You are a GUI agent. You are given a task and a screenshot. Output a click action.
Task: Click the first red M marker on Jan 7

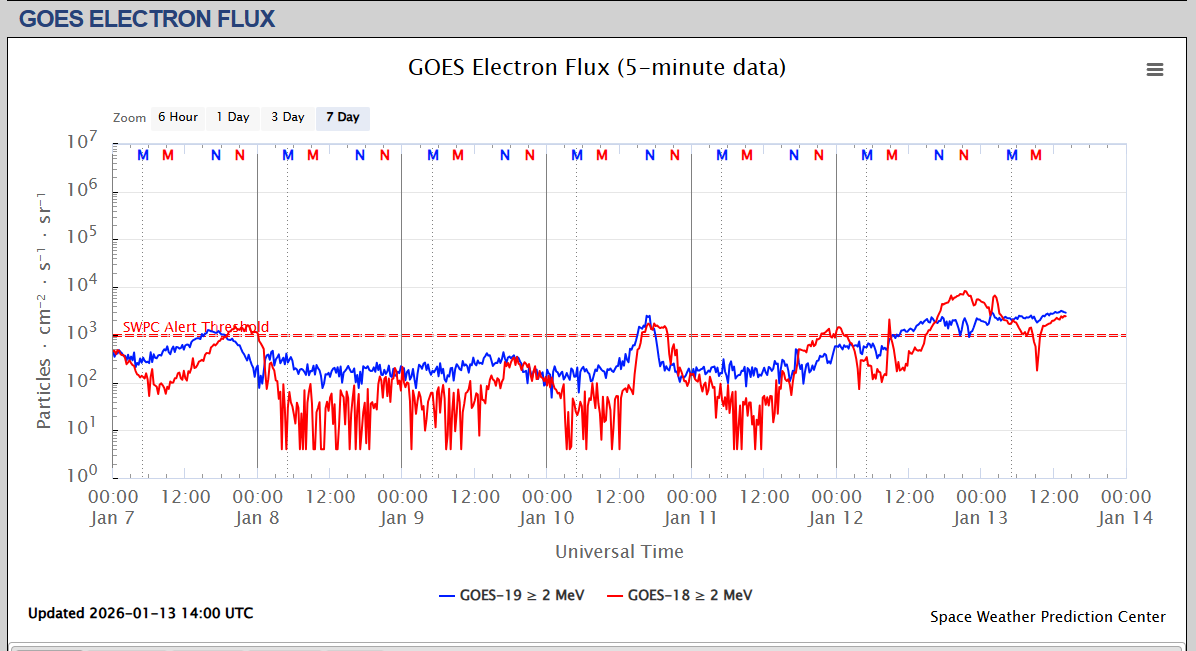point(168,155)
